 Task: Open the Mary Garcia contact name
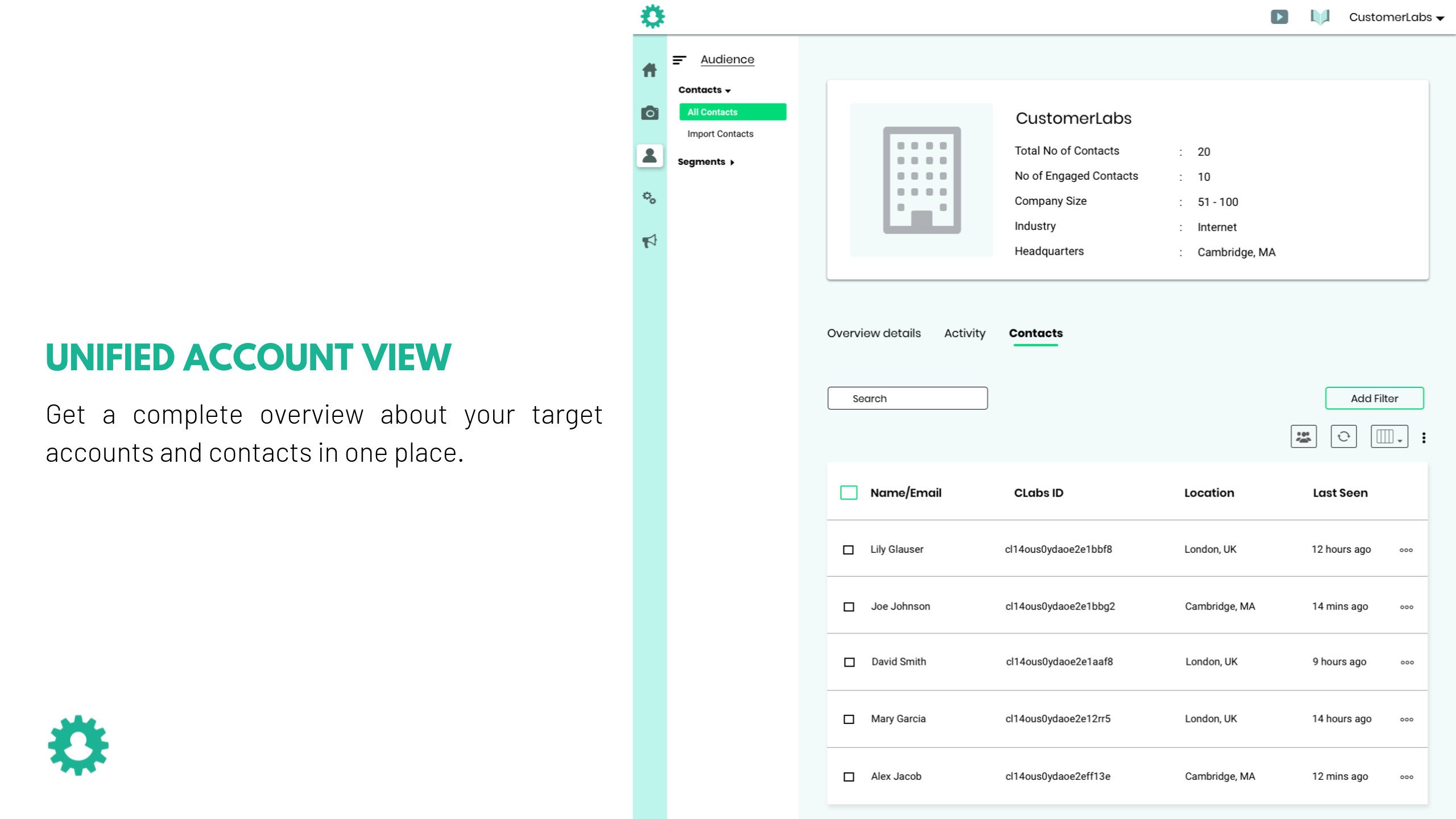click(x=898, y=719)
